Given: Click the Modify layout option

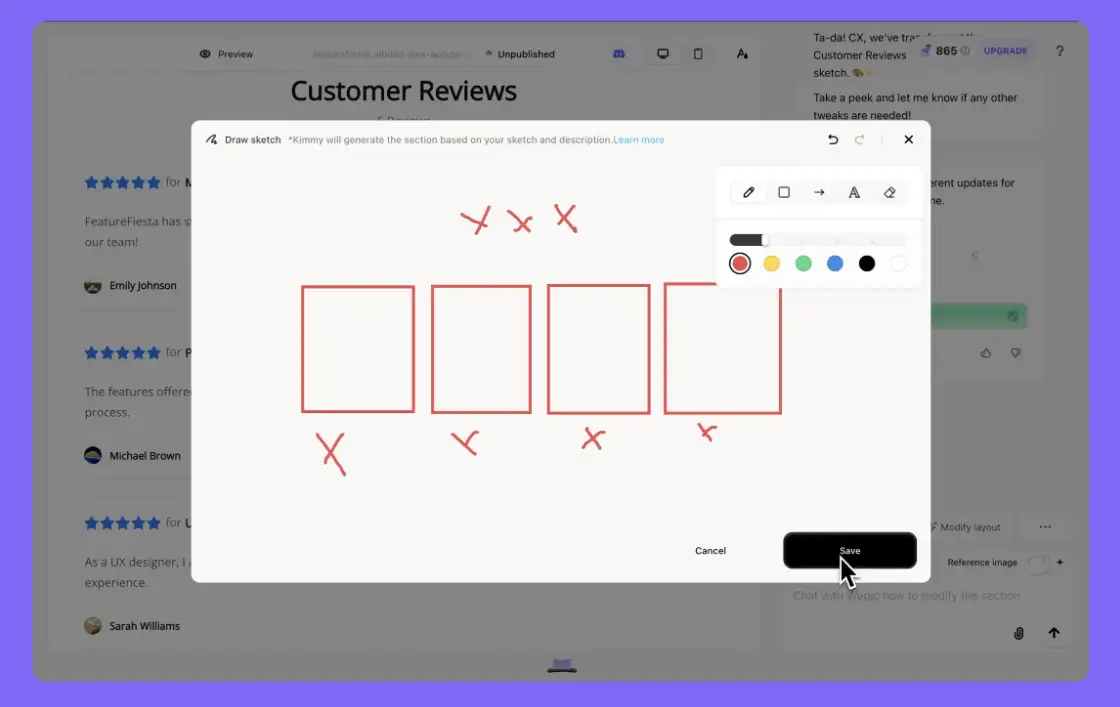Looking at the screenshot, I should coord(964,527).
